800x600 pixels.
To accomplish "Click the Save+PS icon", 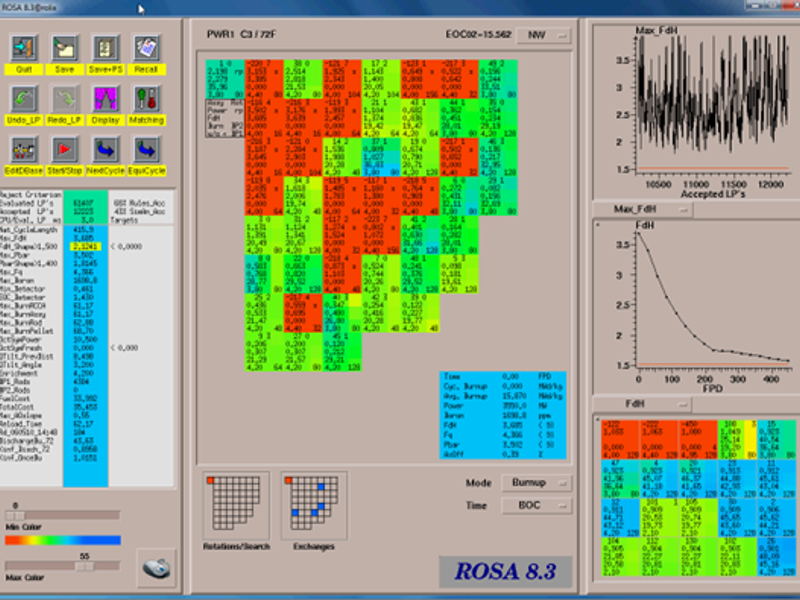I will (106, 48).
